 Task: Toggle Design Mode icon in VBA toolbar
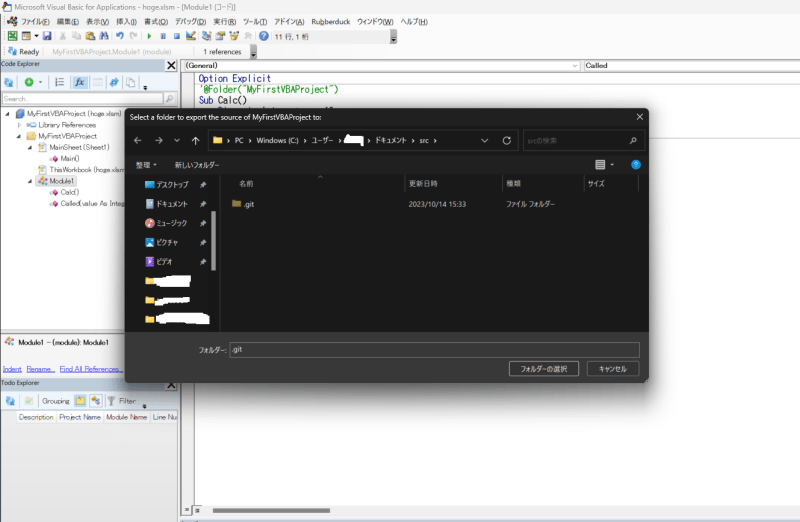point(191,36)
